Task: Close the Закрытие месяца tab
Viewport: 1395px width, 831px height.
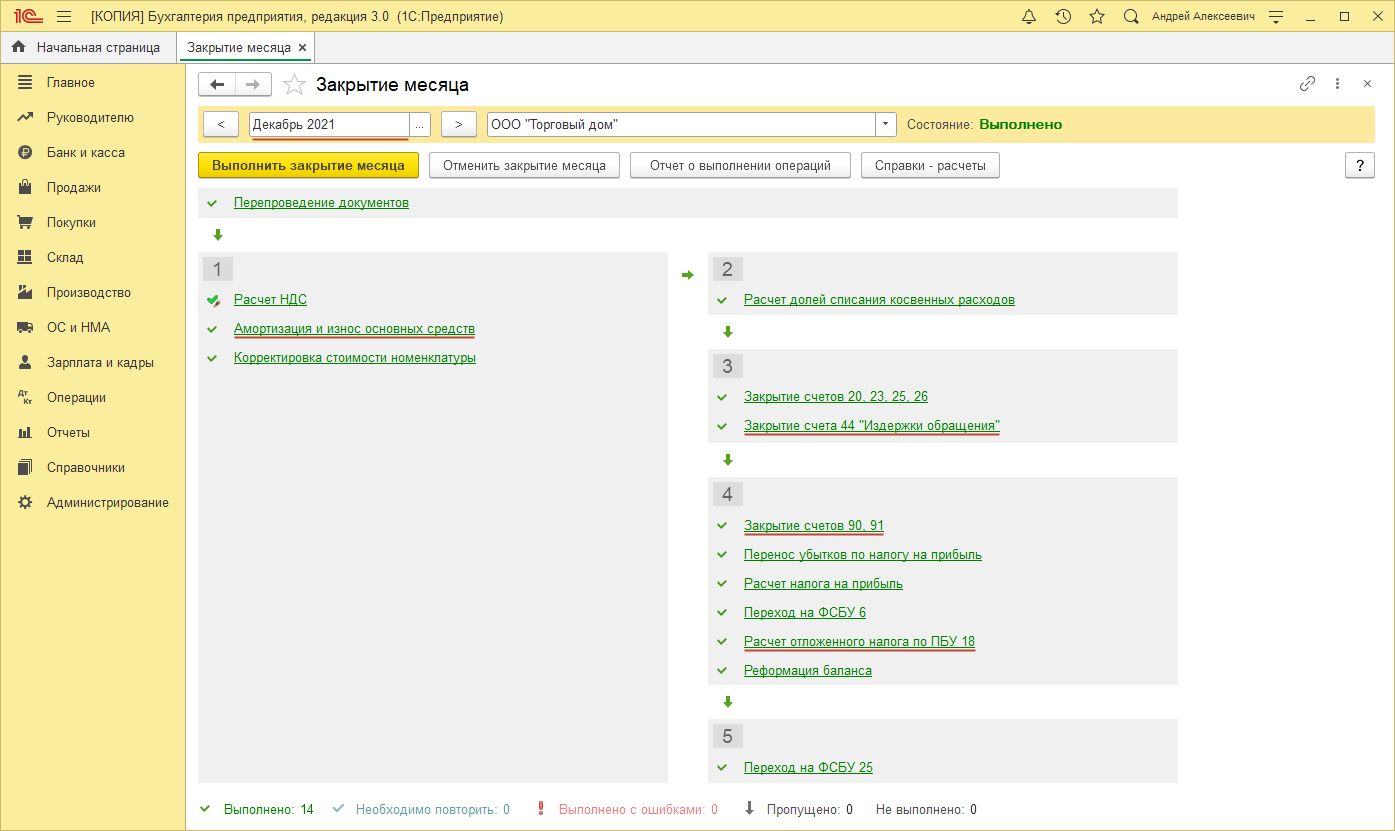Action: tap(302, 47)
